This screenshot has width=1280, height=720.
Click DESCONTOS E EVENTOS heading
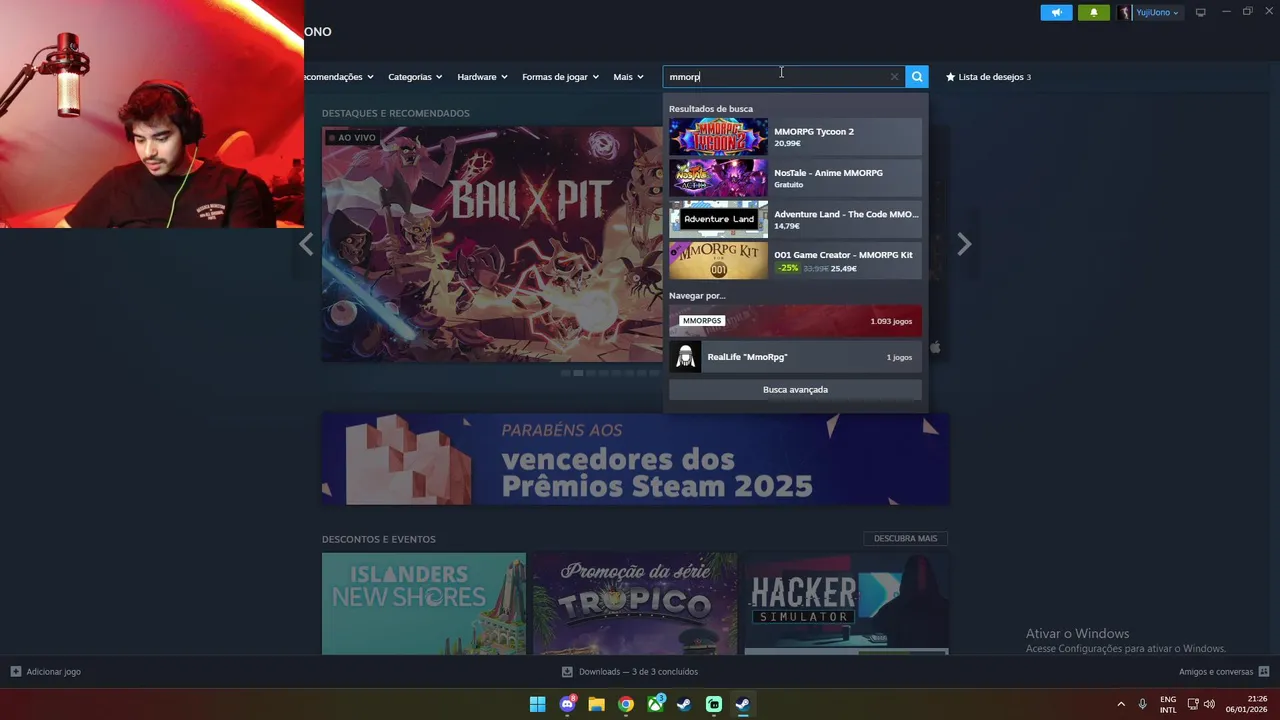click(378, 539)
